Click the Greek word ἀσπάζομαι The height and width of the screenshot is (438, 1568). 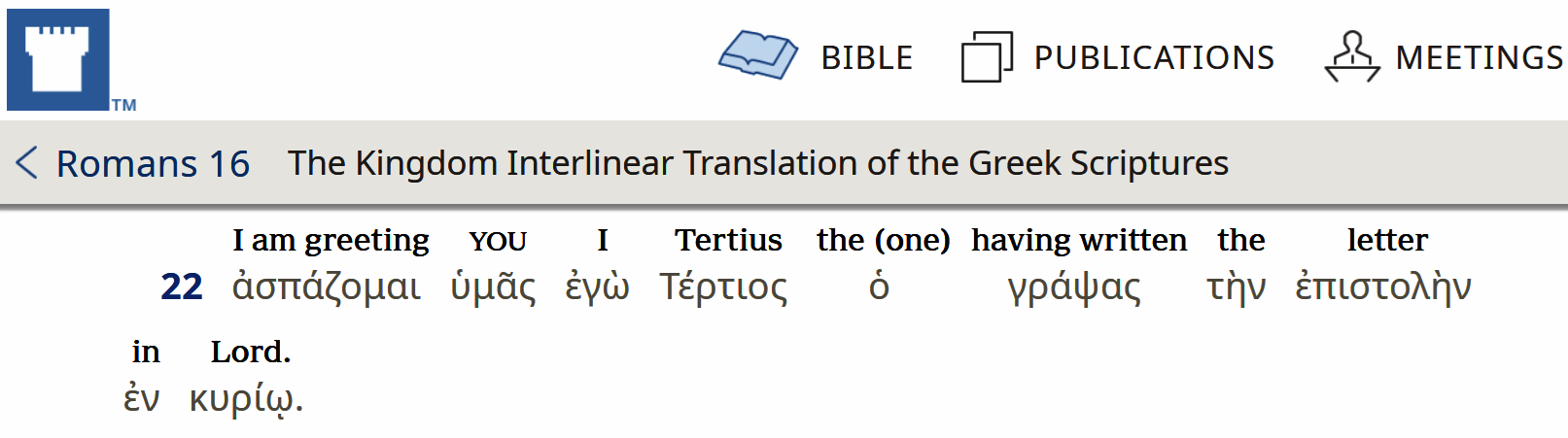tap(327, 286)
